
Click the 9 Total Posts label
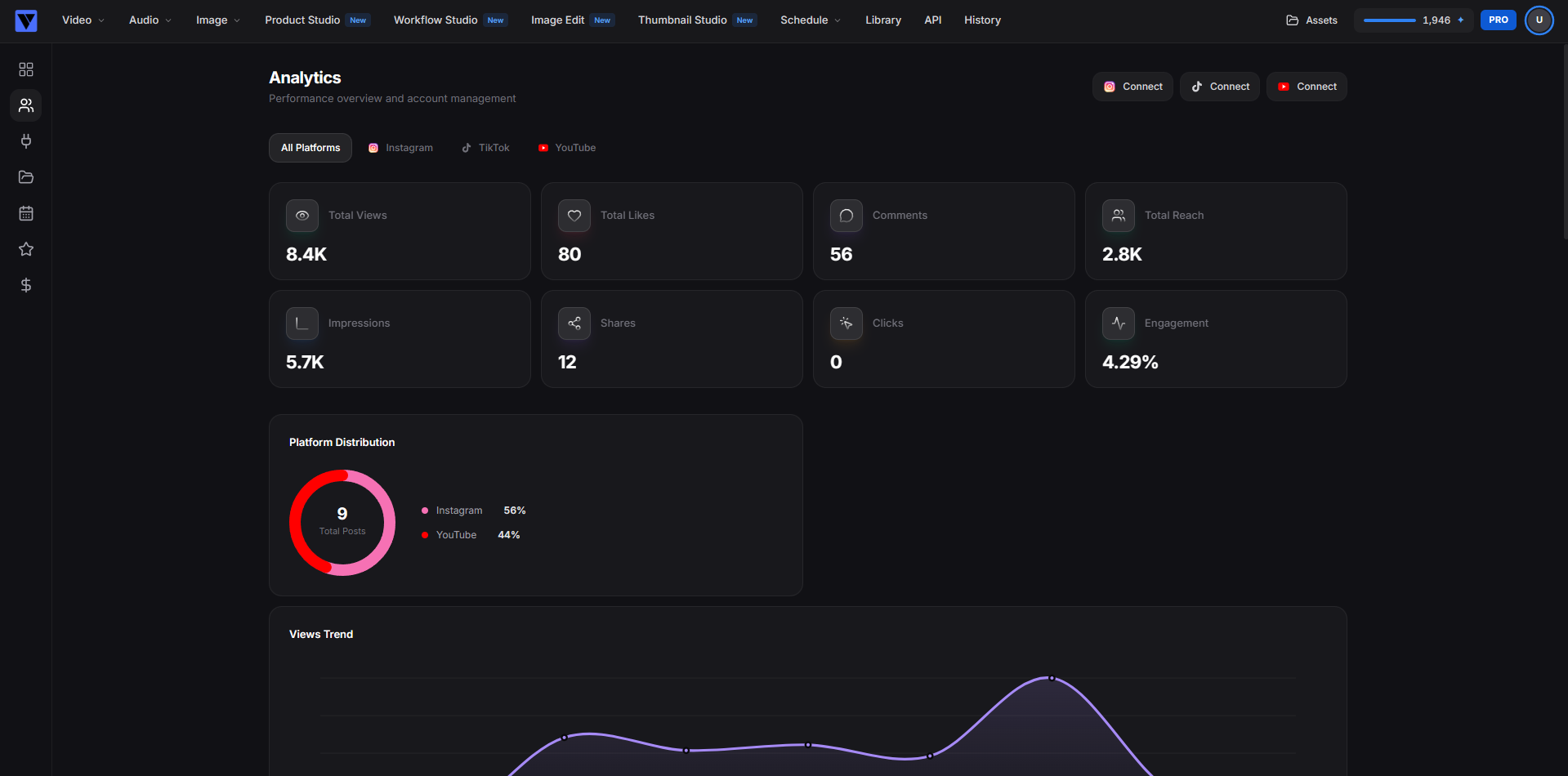(342, 521)
